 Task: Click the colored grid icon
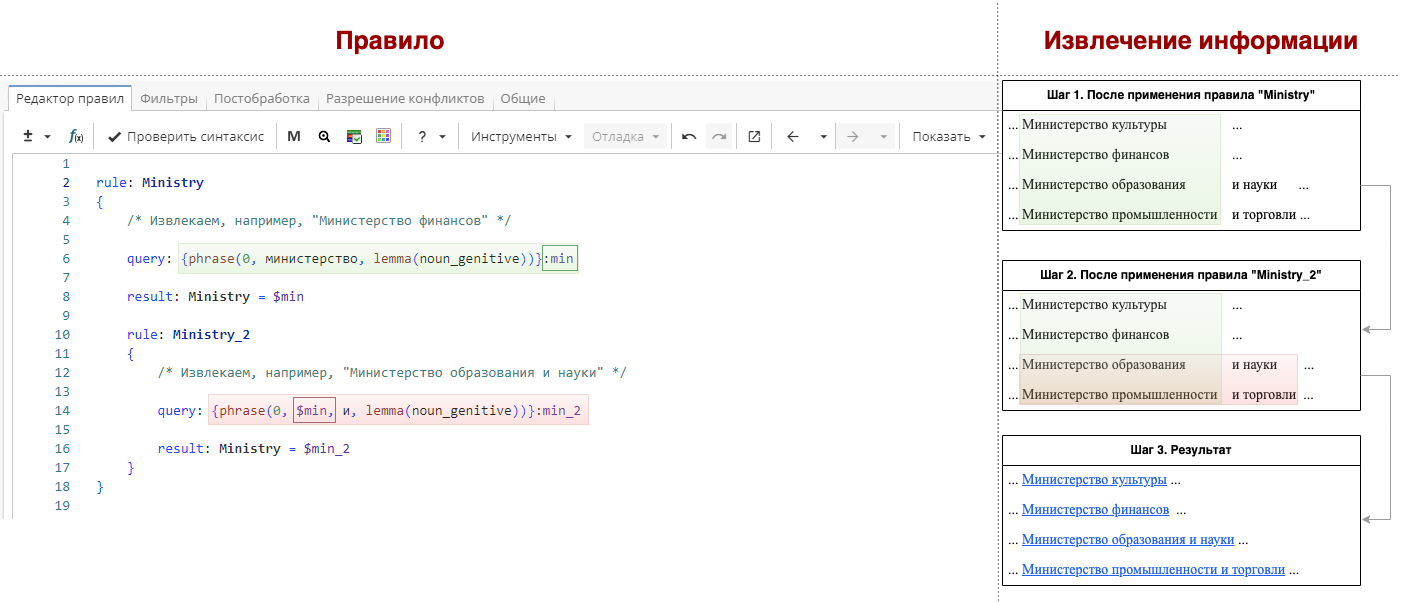click(x=384, y=136)
